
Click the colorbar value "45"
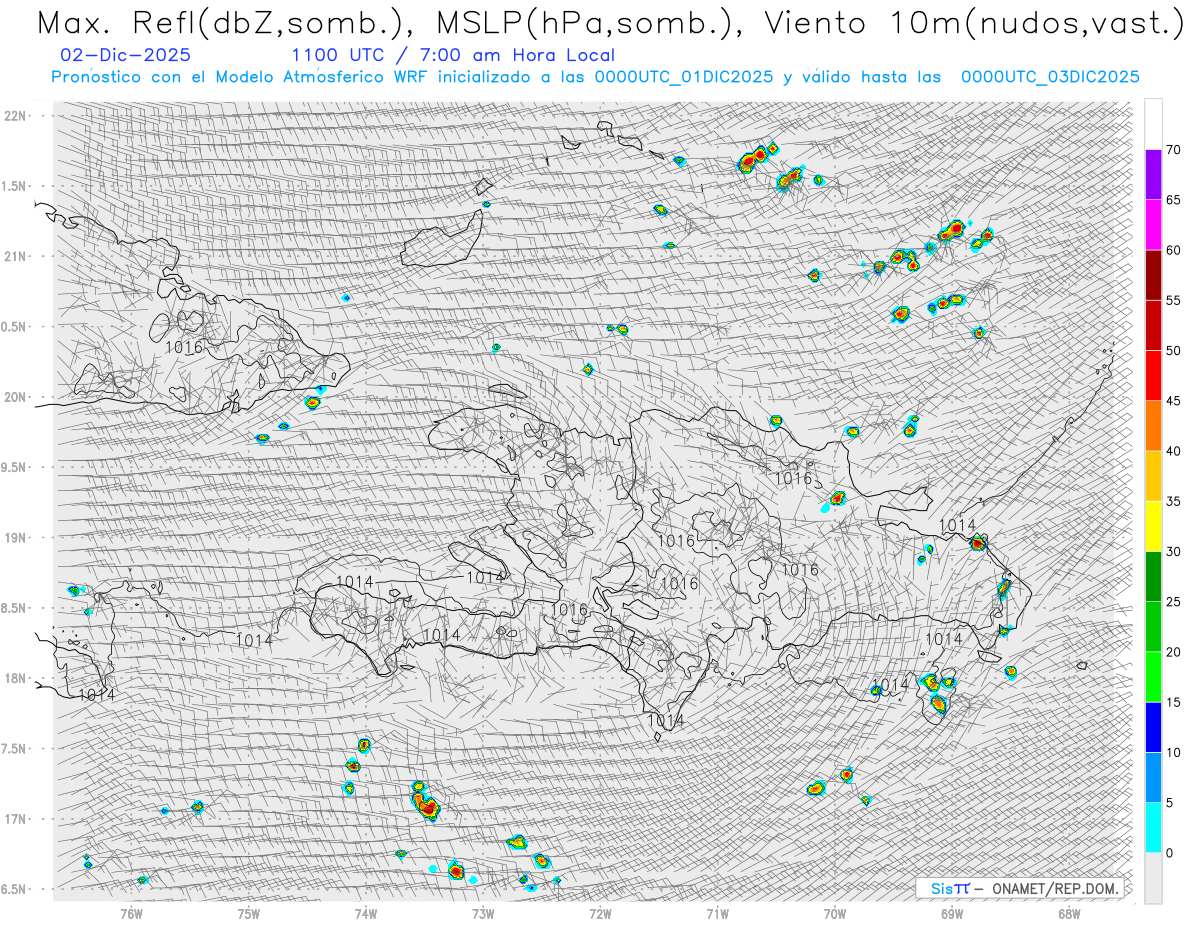point(1174,401)
